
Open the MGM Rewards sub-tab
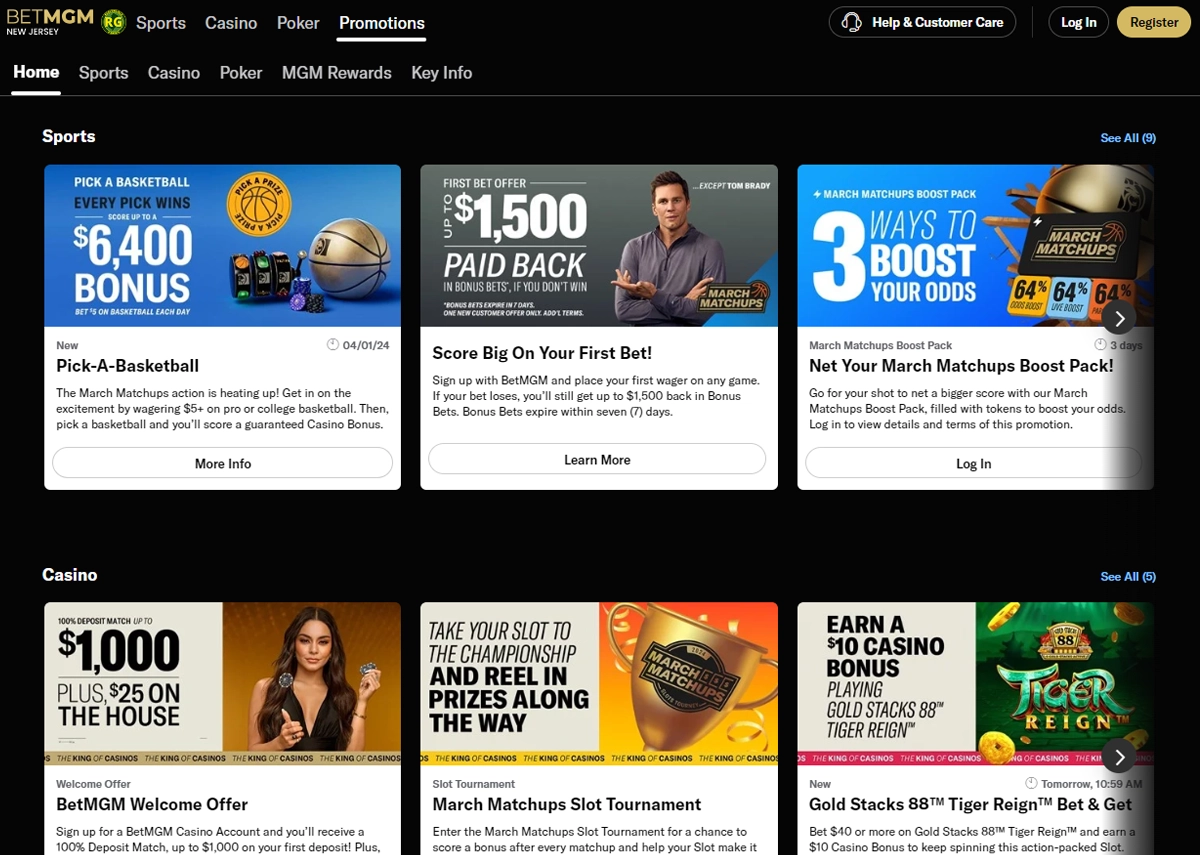(337, 73)
